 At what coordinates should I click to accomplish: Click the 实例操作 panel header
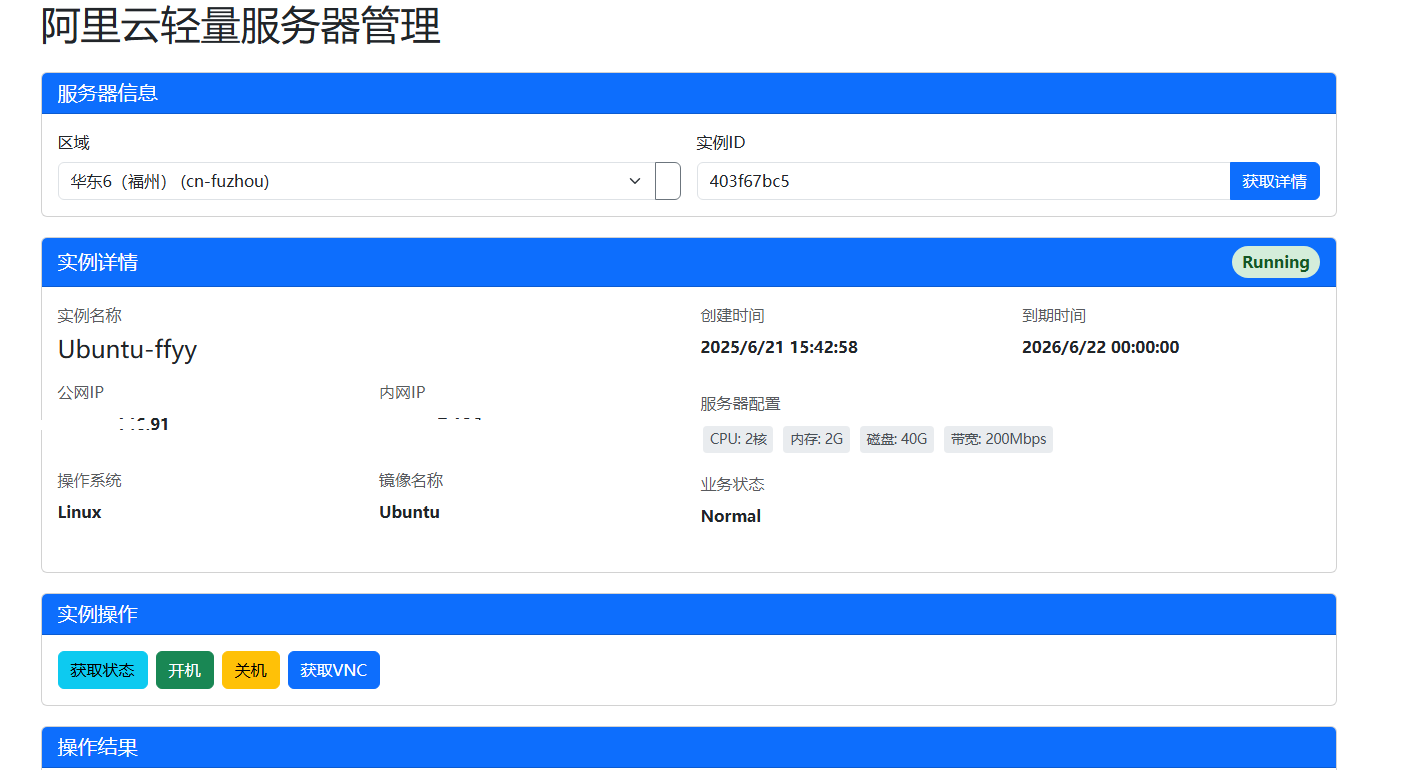(689, 614)
